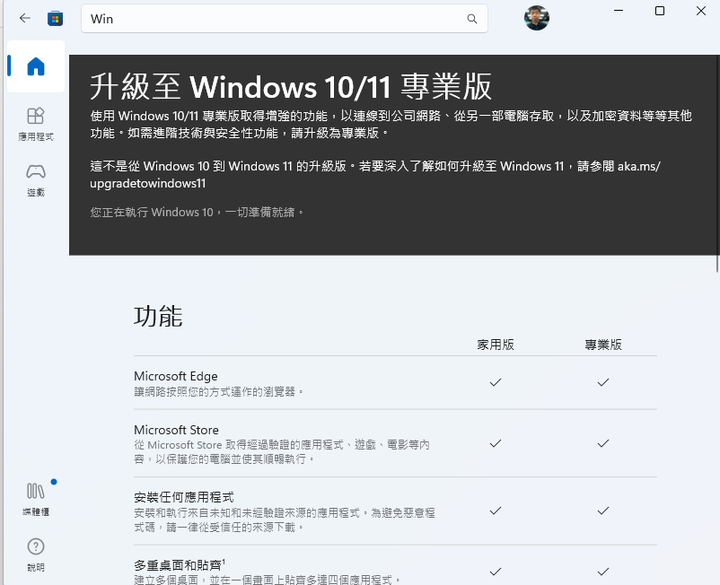Click 專業版 checkmark for 多重桌面和貼齊
Screen dimensions: 720x585
pos(603,572)
